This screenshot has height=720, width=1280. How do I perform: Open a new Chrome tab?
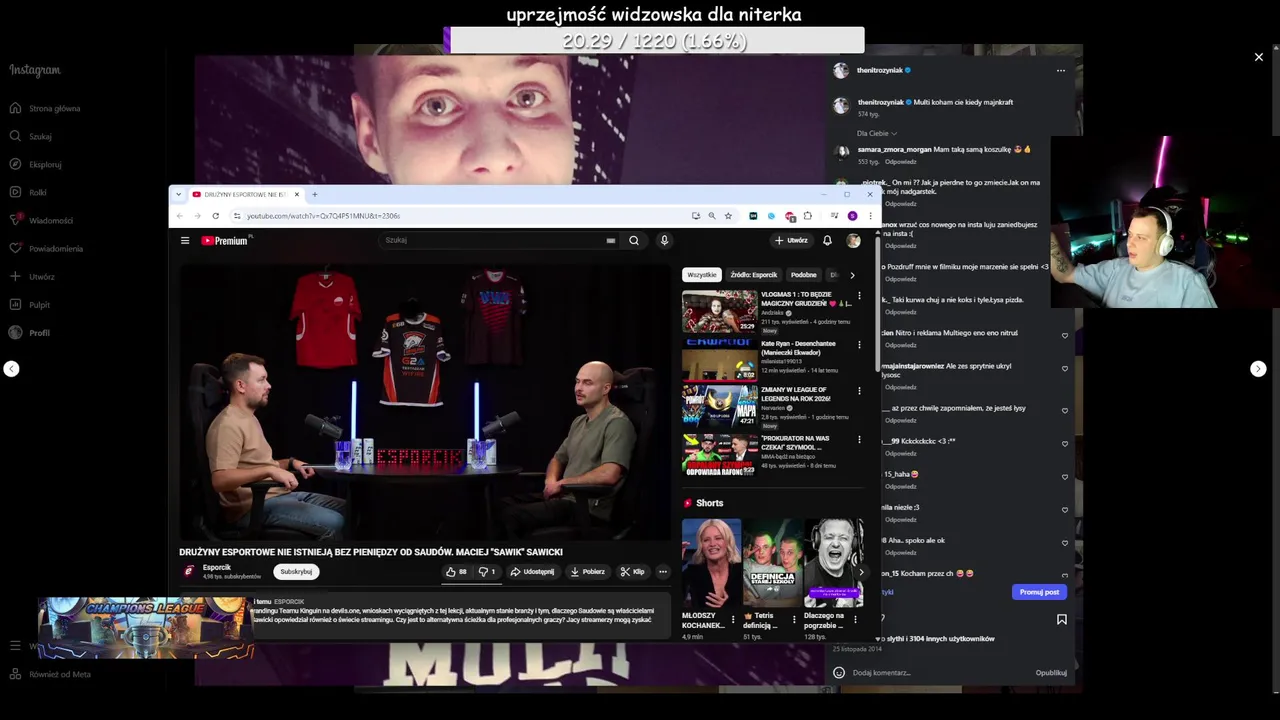(314, 194)
